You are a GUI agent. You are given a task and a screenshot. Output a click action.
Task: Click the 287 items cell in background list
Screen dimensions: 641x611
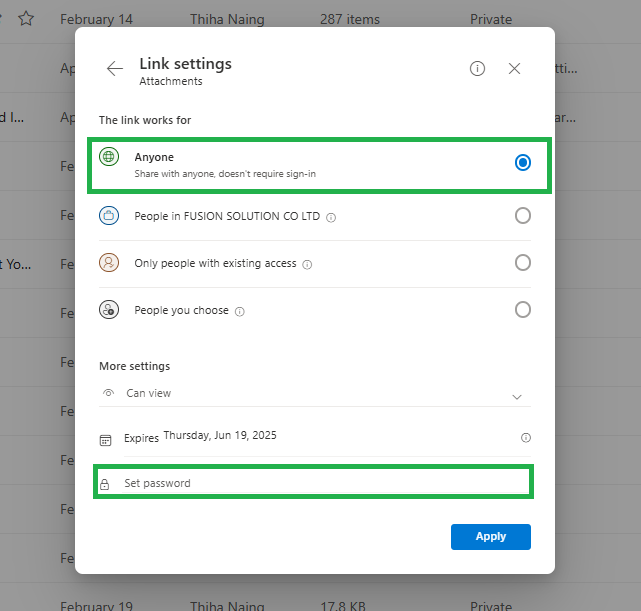[x=350, y=19]
